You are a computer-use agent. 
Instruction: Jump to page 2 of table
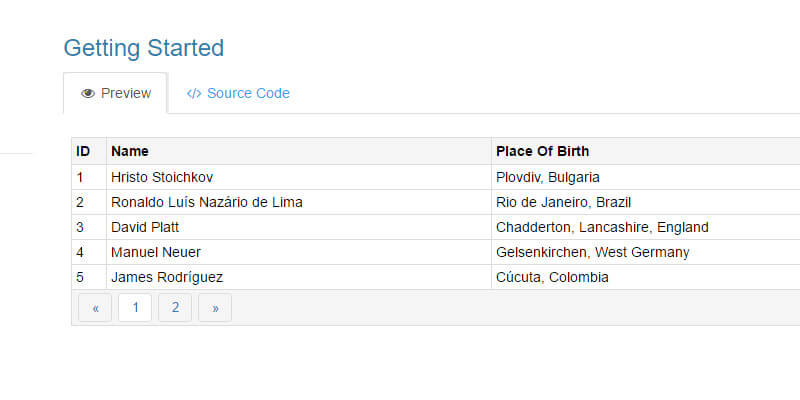(x=175, y=308)
